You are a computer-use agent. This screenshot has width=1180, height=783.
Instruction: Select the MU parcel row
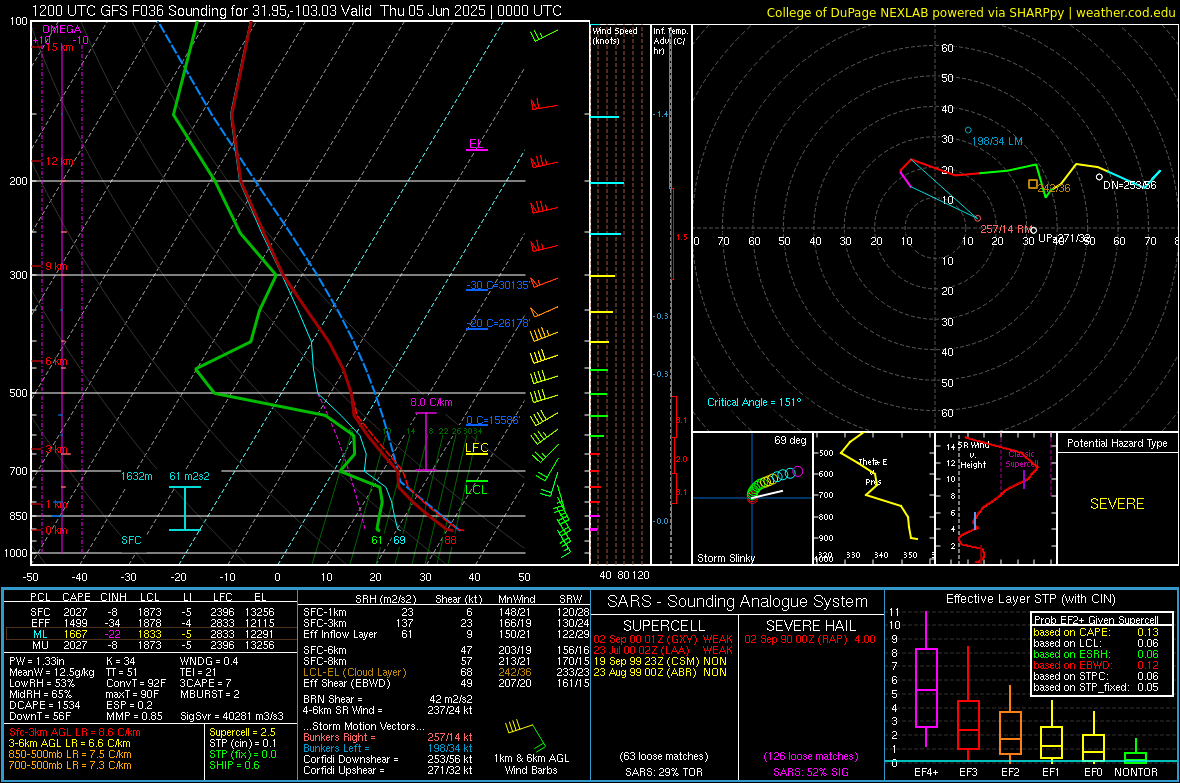[151, 644]
